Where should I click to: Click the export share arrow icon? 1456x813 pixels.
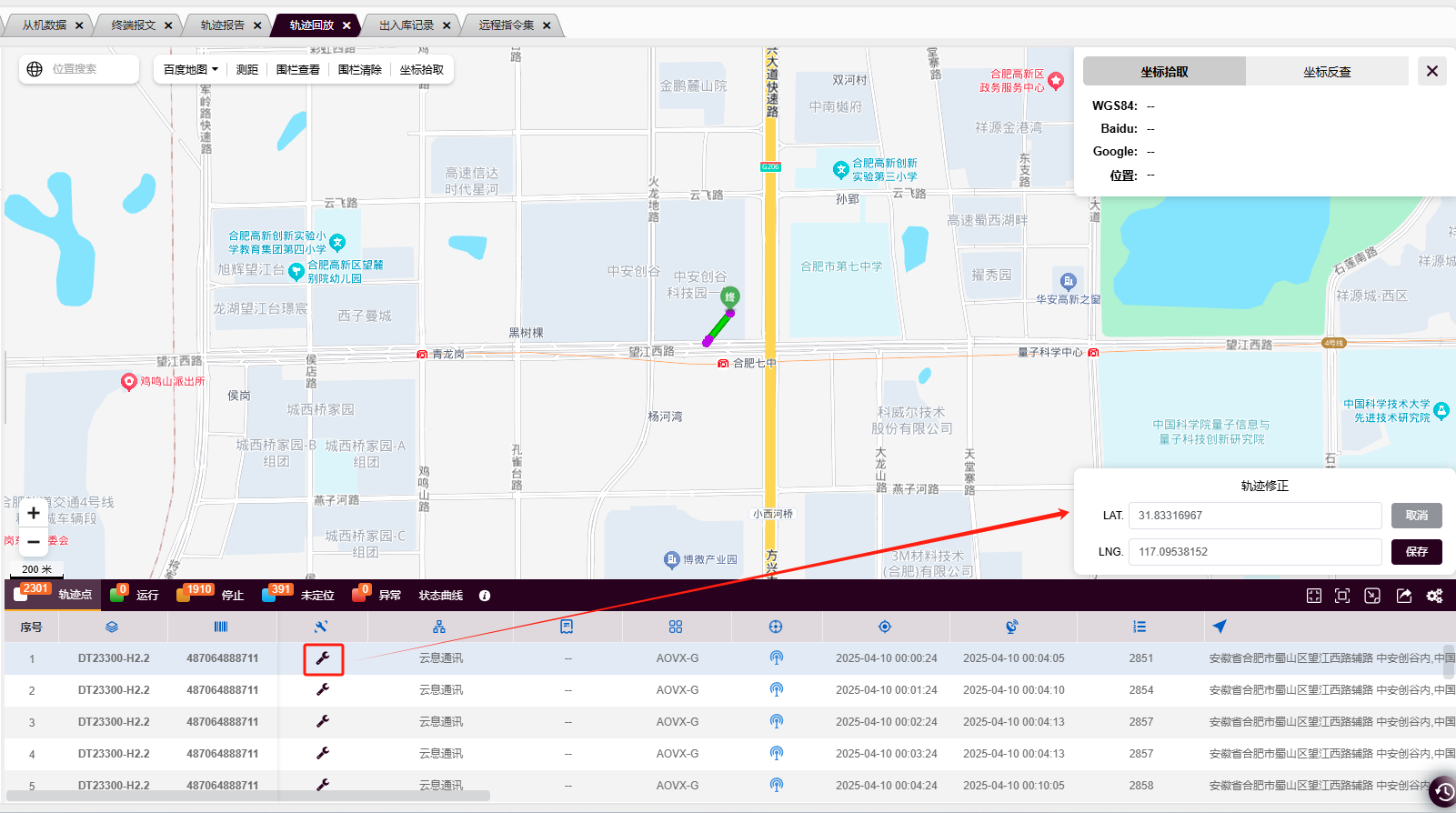1404,596
